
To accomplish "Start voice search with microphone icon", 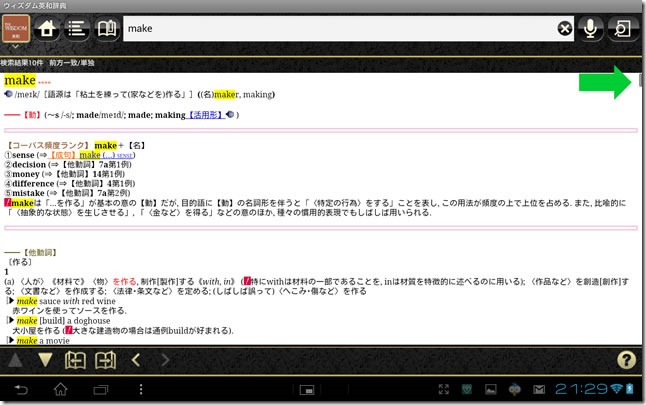I will (591, 29).
